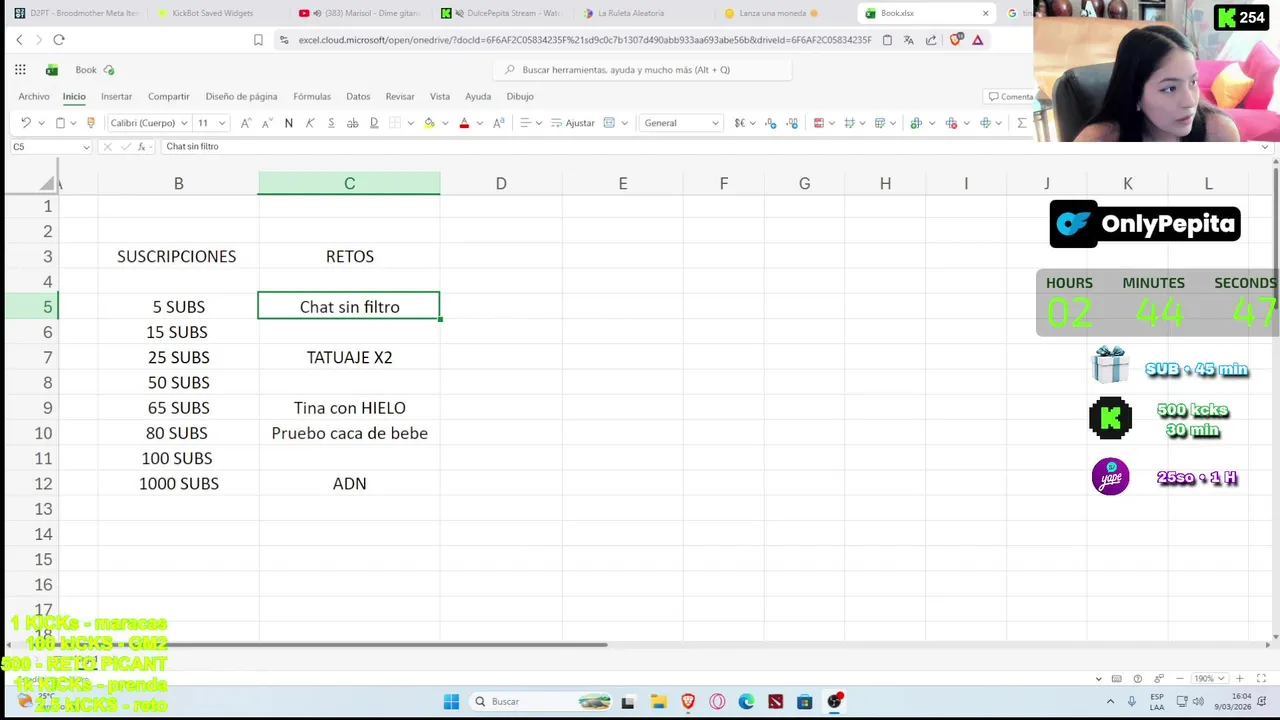
Task: Click the fx insert function button
Action: coord(142,147)
